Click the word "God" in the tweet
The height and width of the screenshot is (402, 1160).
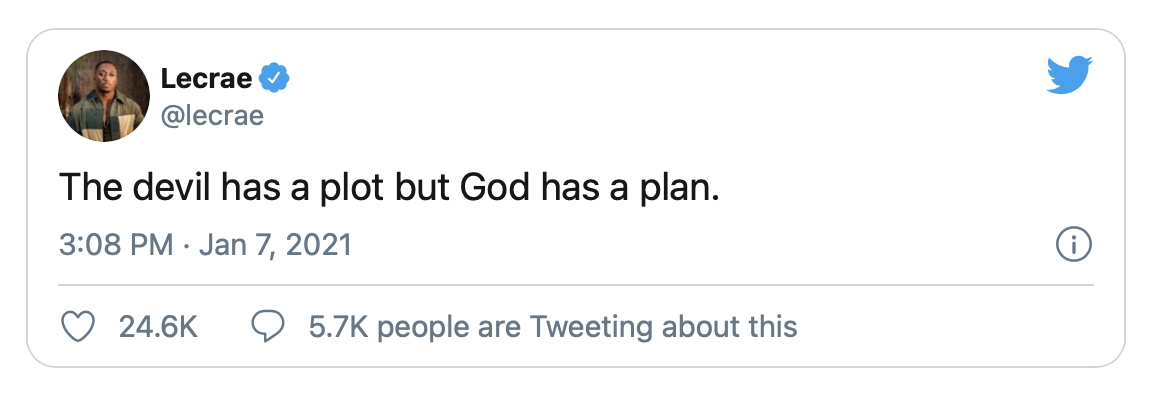coord(499,189)
